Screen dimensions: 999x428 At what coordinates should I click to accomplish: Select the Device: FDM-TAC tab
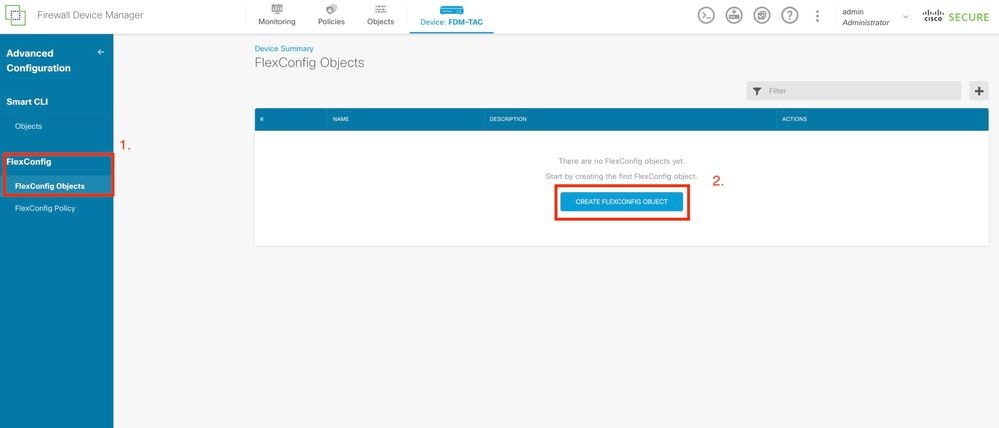451,16
